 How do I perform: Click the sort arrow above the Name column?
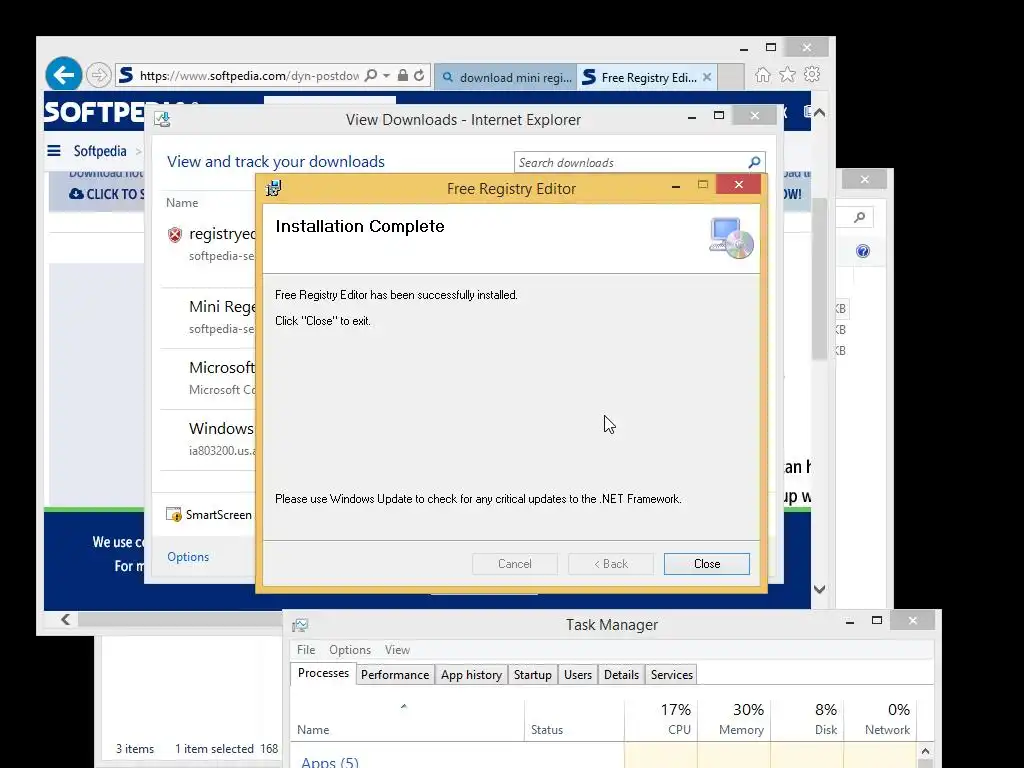click(404, 706)
